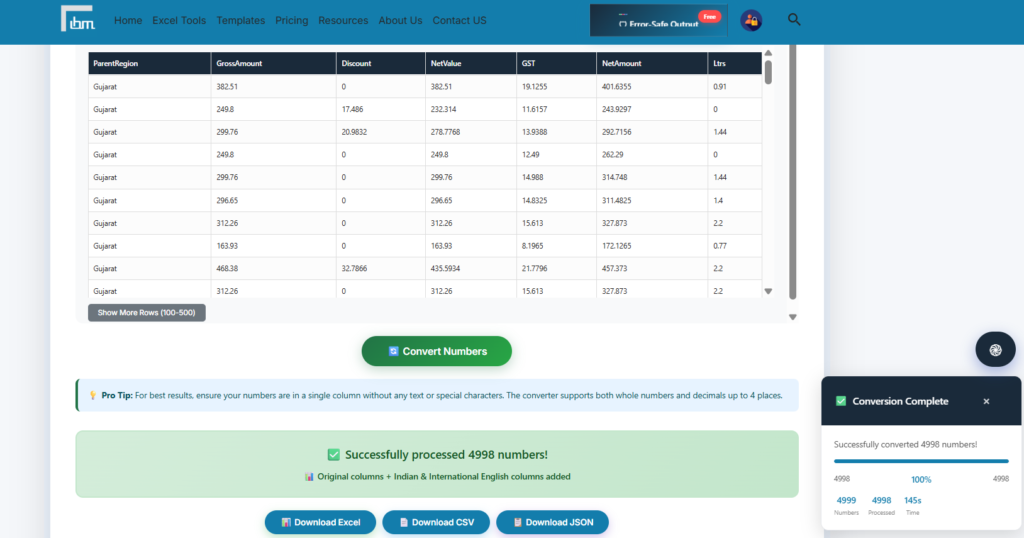The height and width of the screenshot is (538, 1024).
Task: Click the Convert Numbers button
Action: [x=436, y=351]
